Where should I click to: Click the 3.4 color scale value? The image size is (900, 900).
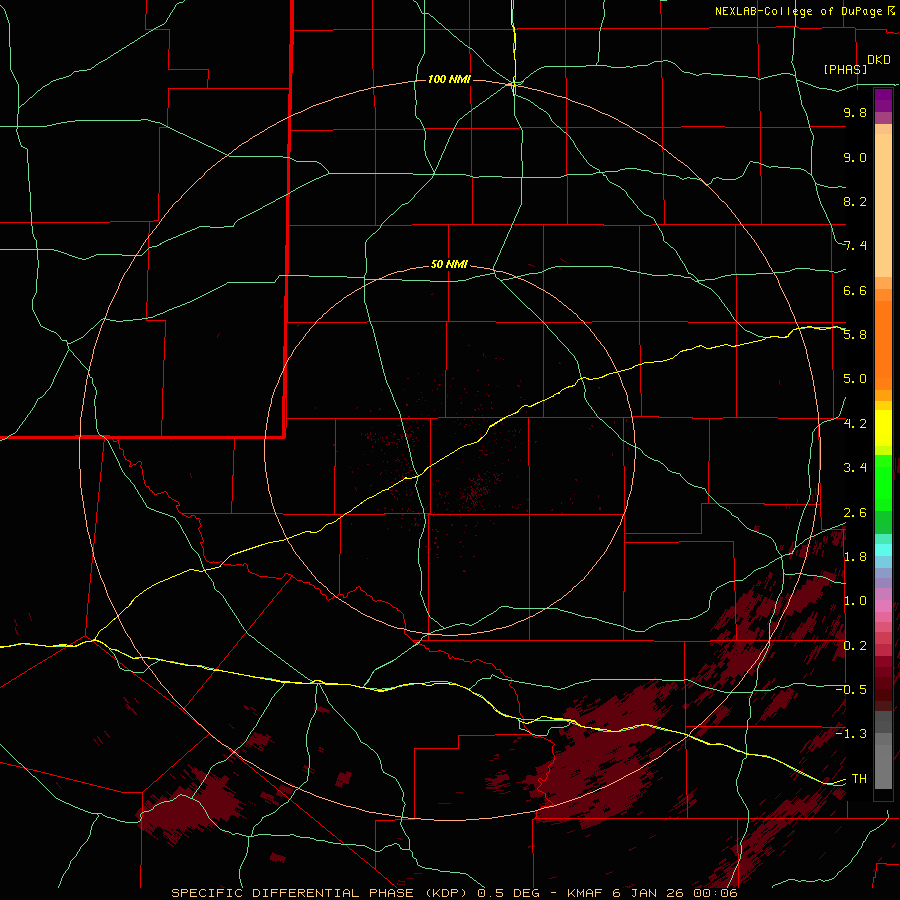click(x=855, y=468)
